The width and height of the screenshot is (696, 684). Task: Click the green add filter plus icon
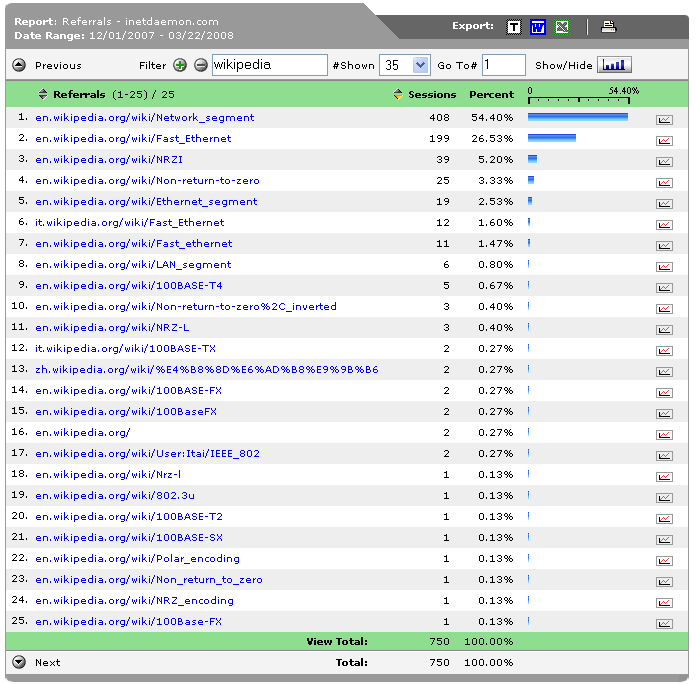(180, 66)
